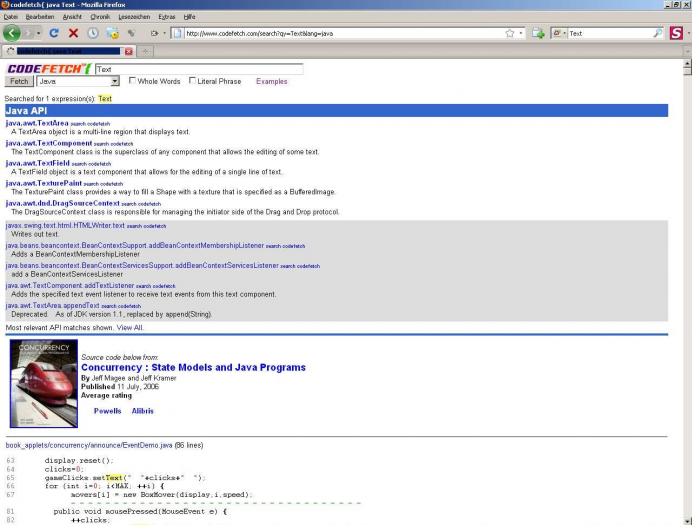Image resolution: width=692 pixels, height=525 pixels.
Task: Open java.awt.dnd.DragSourceContext link
Action: click(x=63, y=203)
